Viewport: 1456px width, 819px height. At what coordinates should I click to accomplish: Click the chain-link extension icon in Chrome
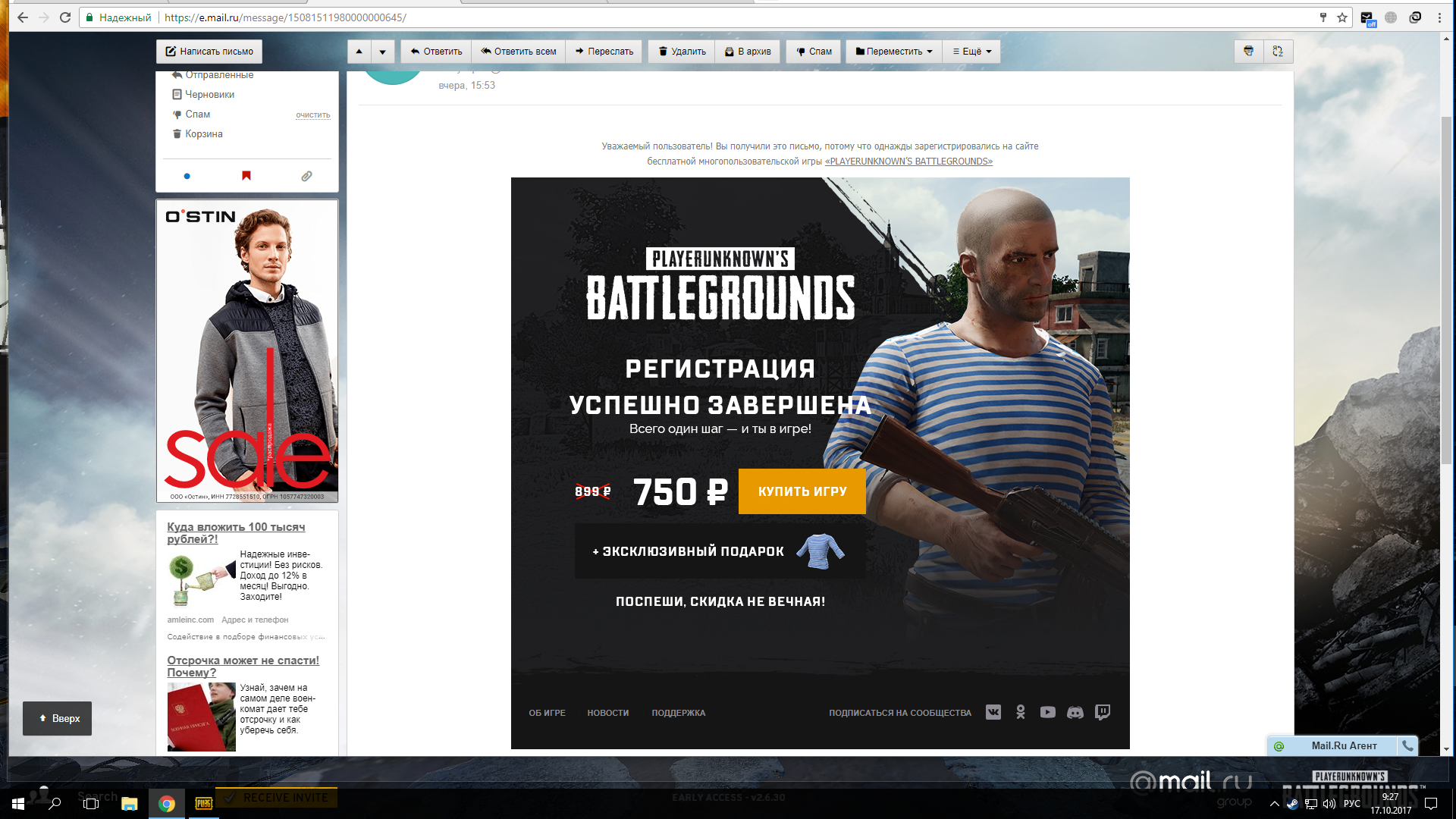[x=1415, y=17]
